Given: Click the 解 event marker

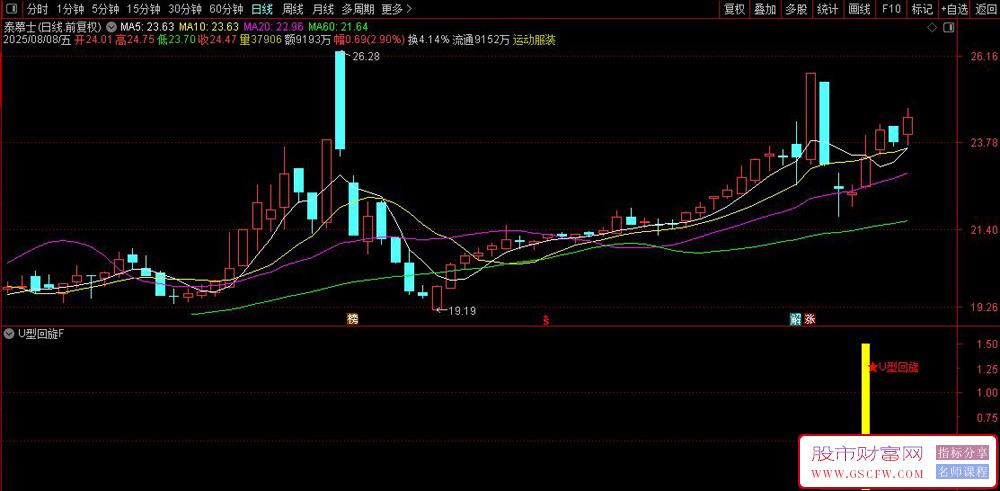Looking at the screenshot, I should pos(795,319).
